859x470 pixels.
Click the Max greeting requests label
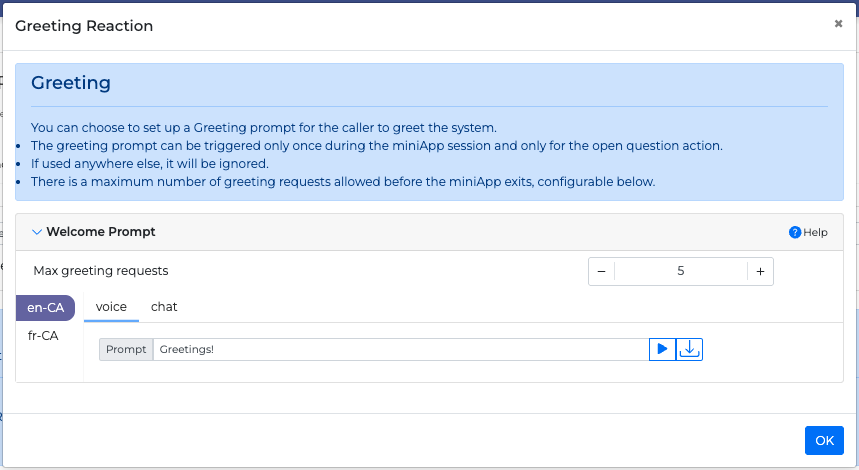101,271
